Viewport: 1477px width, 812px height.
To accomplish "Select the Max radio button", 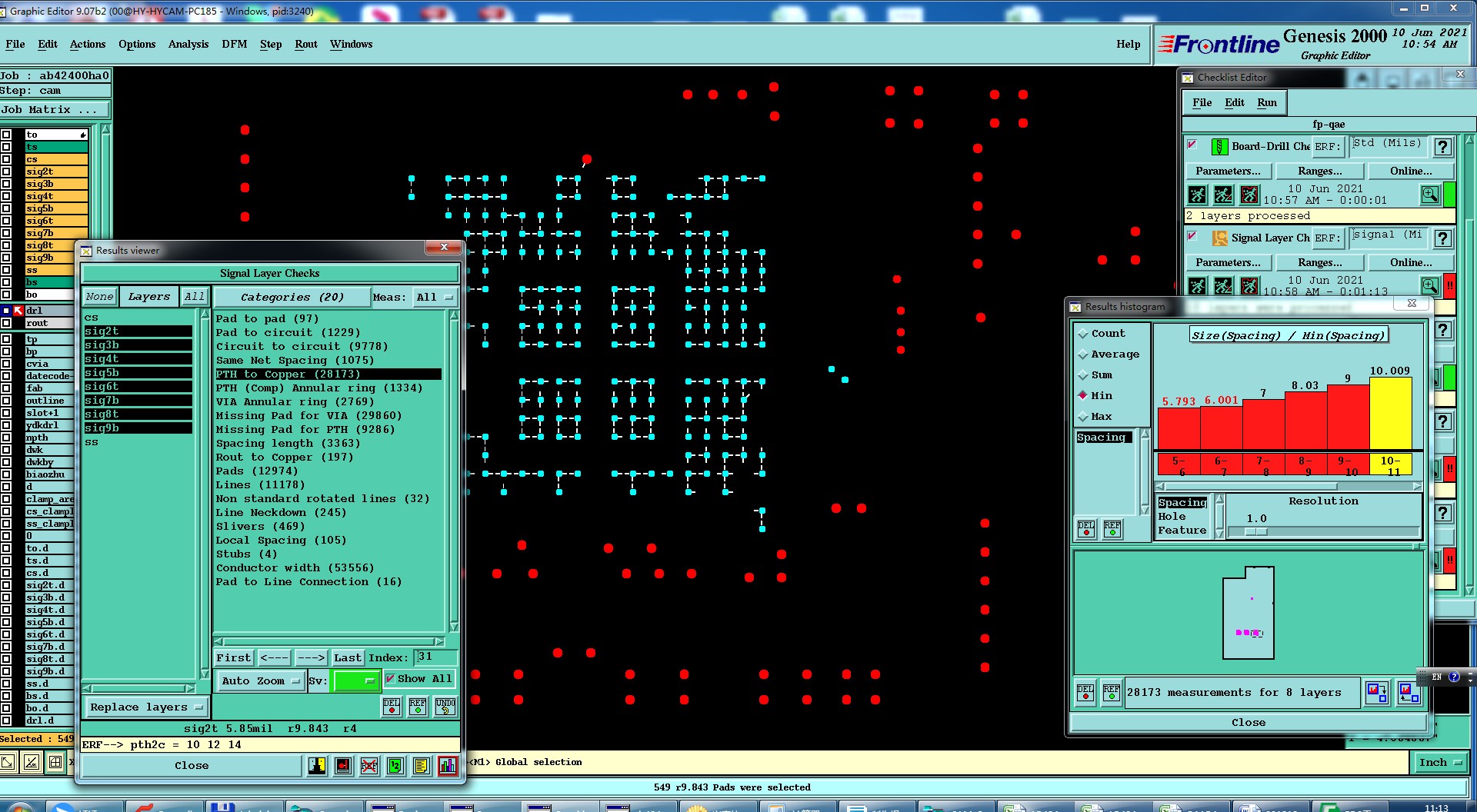I will tap(1083, 416).
